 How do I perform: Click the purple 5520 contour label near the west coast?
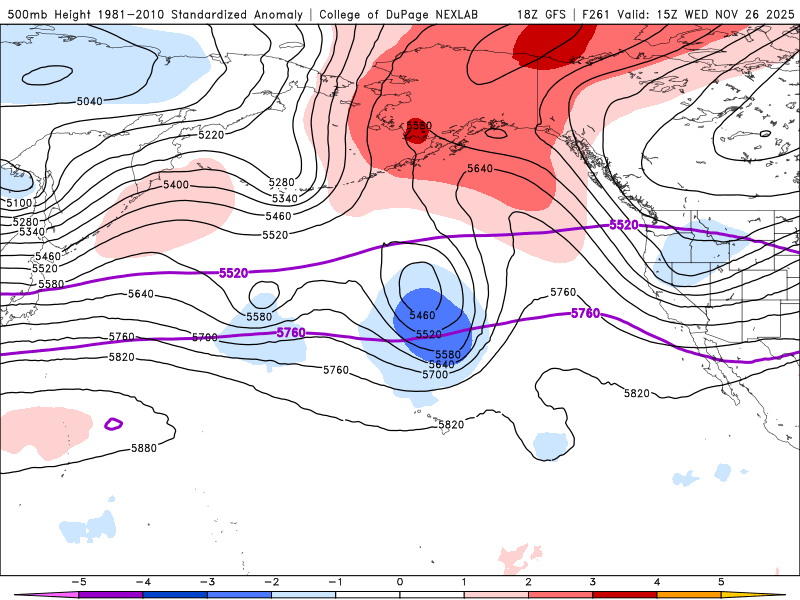(623, 224)
